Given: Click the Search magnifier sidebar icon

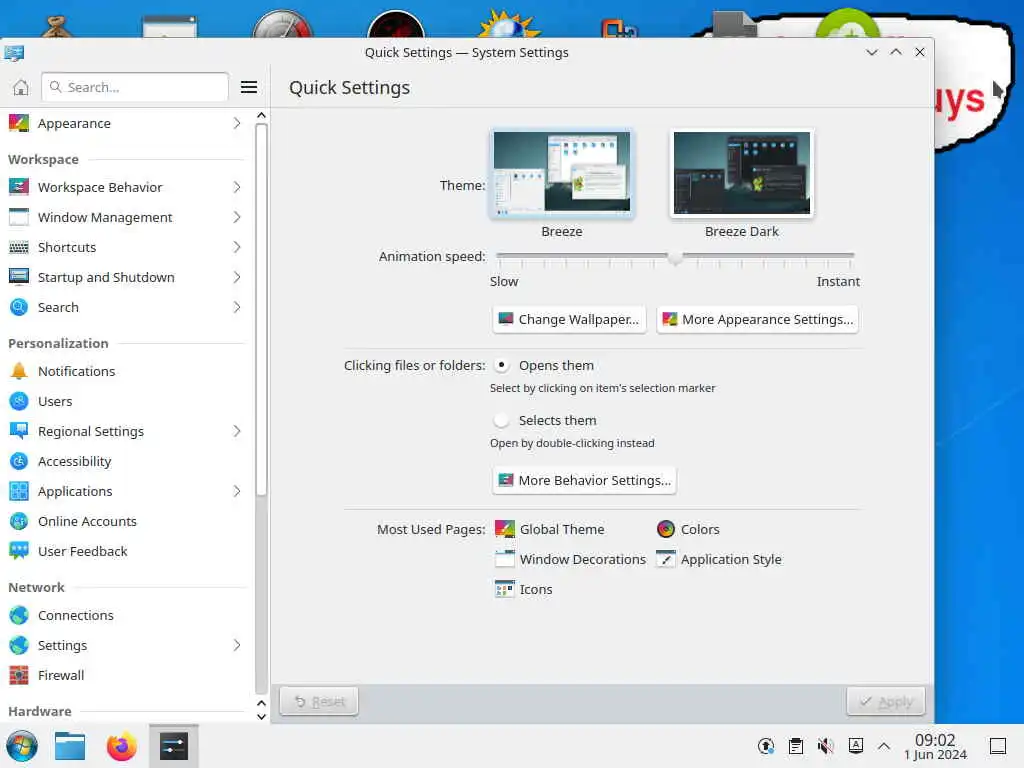Looking at the screenshot, I should [19, 307].
